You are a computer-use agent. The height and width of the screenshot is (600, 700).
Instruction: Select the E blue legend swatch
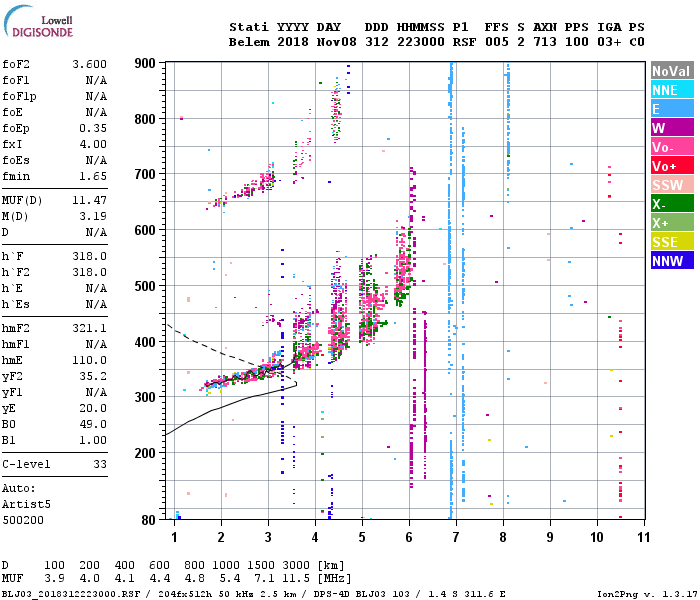point(672,109)
